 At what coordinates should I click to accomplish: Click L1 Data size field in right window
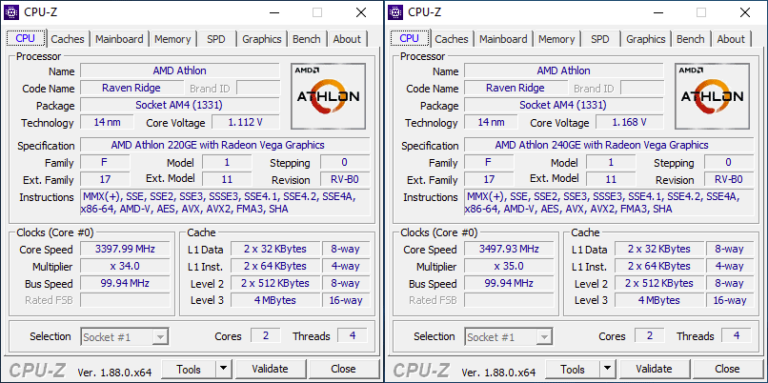[x=659, y=249]
